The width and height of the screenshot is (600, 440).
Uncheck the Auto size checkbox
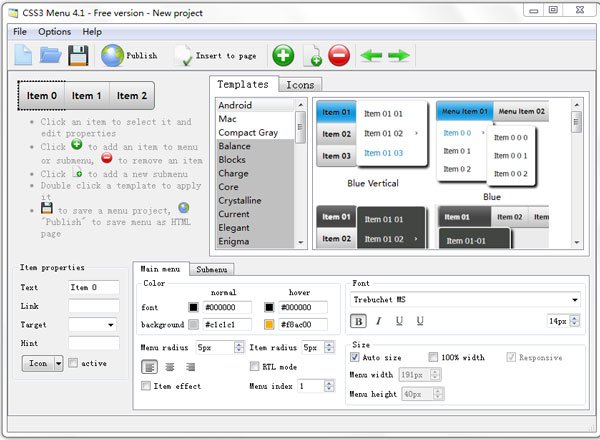pos(355,357)
